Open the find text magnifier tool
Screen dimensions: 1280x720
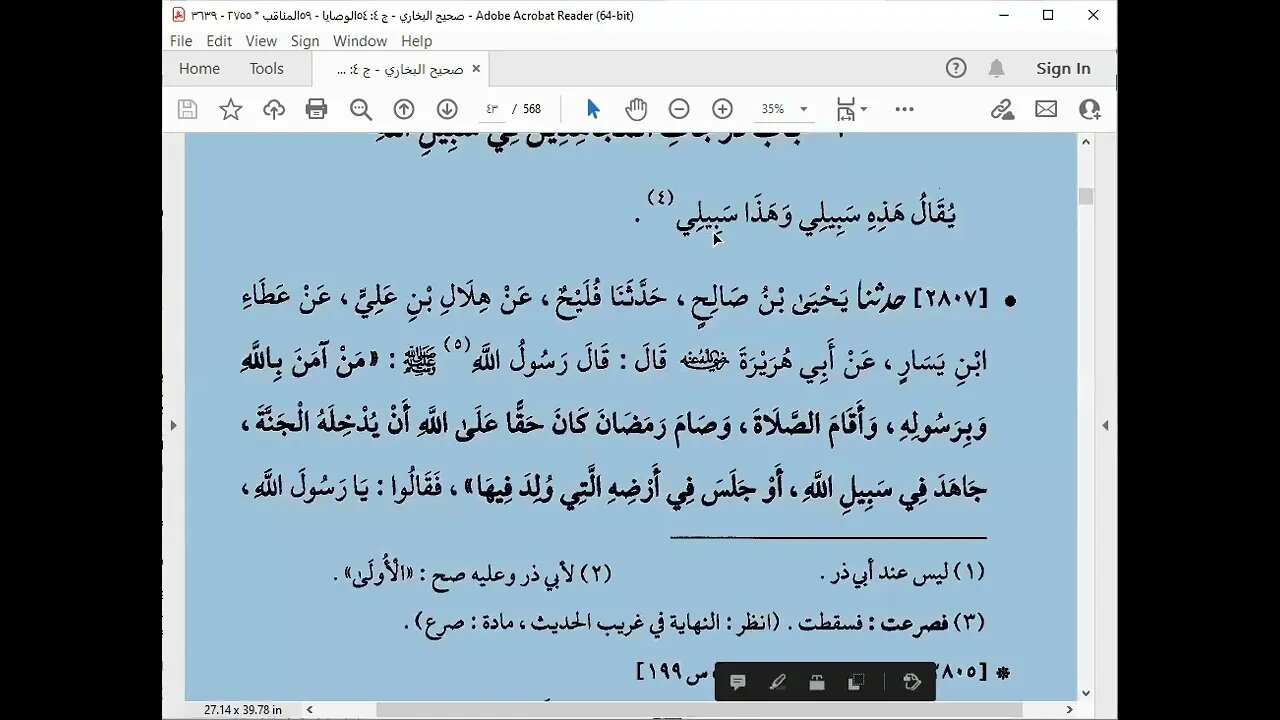pos(360,109)
